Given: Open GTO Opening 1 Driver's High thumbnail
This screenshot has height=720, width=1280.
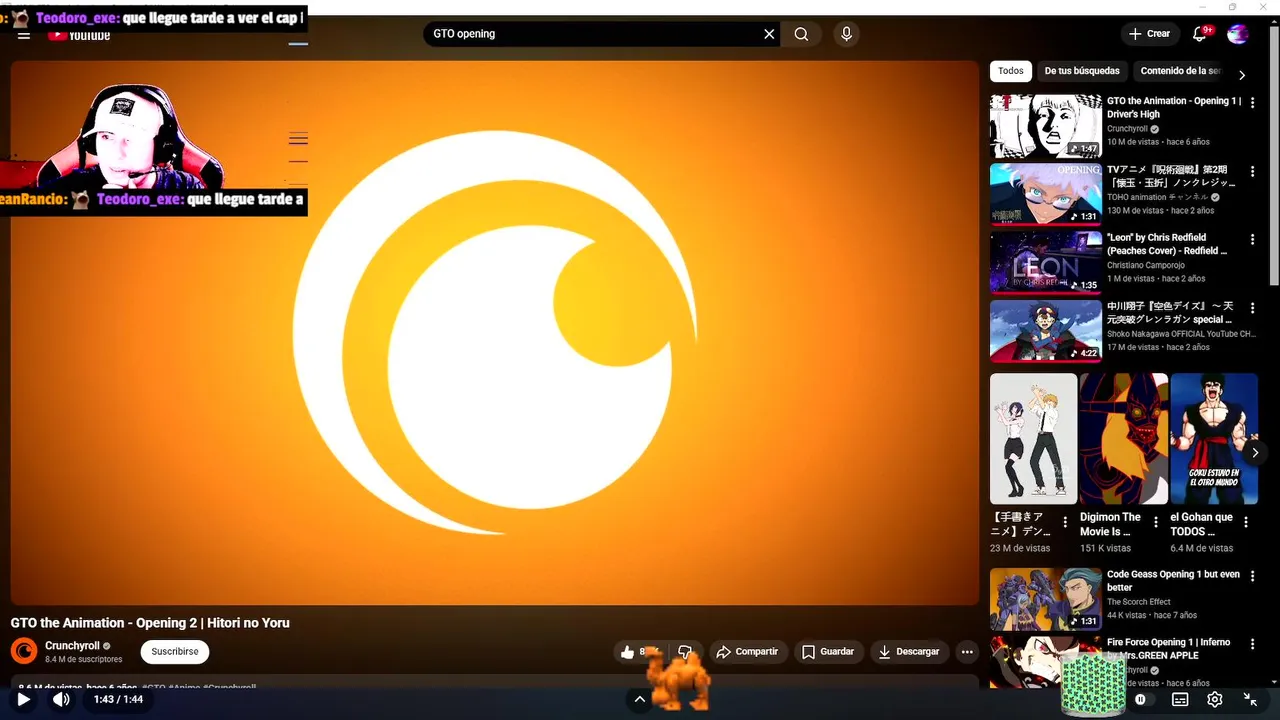Looking at the screenshot, I should click(1046, 126).
